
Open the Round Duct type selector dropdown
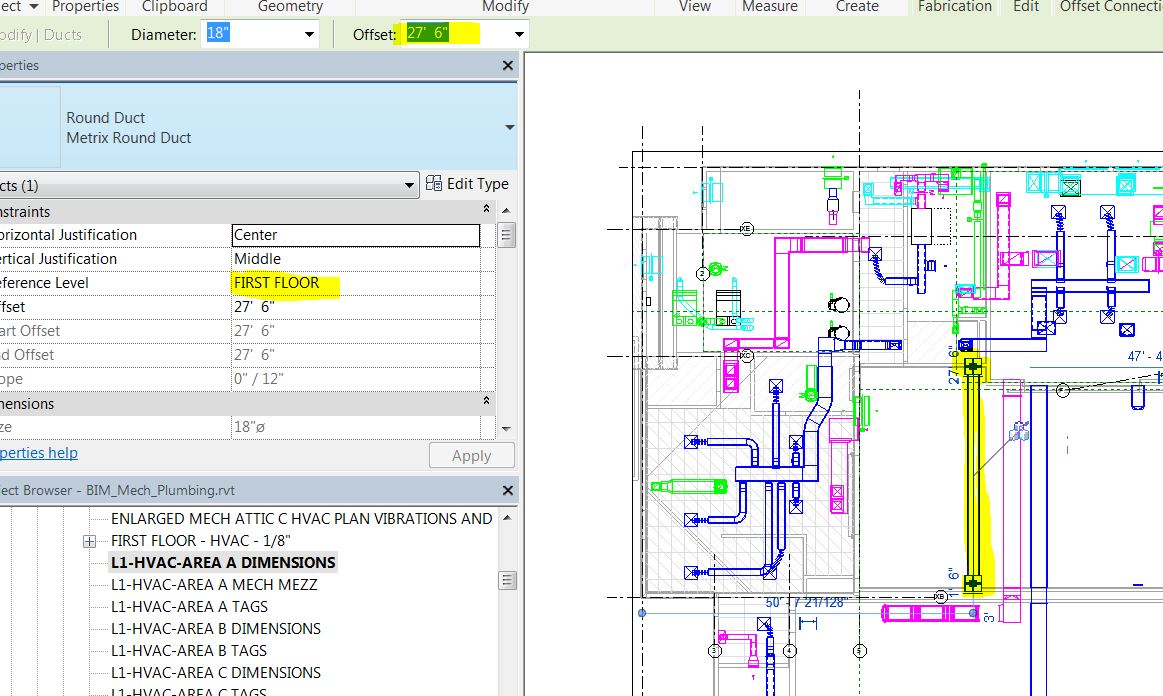(508, 127)
